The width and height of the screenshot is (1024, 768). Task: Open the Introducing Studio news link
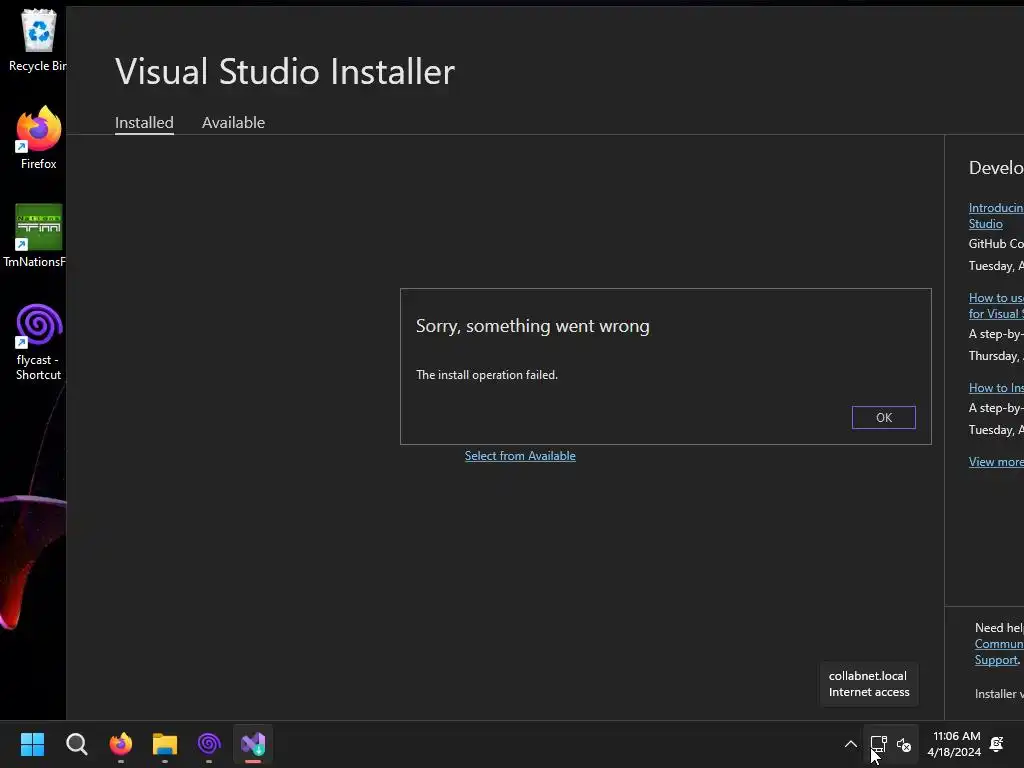point(995,216)
